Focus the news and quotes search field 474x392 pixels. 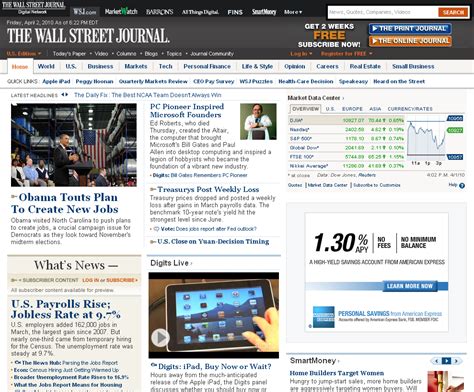(383, 12)
